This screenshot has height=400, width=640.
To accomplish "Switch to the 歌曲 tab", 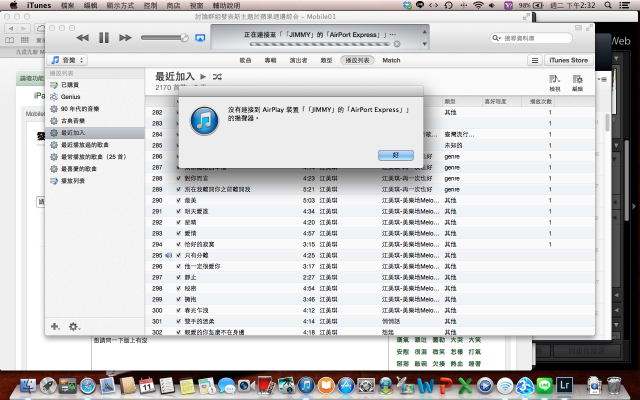I will point(245,60).
